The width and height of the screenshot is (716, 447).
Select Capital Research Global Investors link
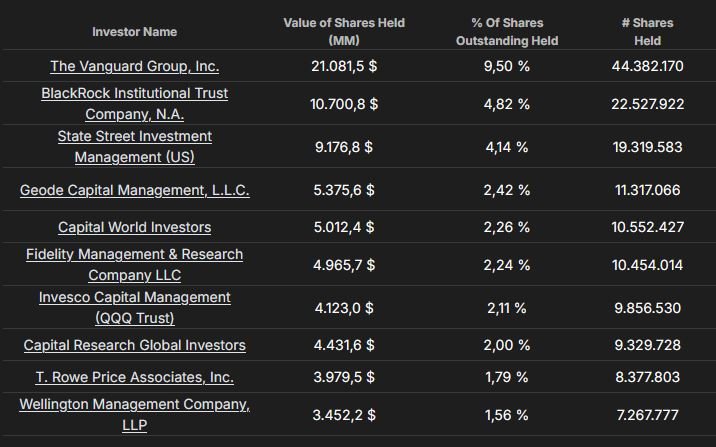pyautogui.click(x=134, y=345)
